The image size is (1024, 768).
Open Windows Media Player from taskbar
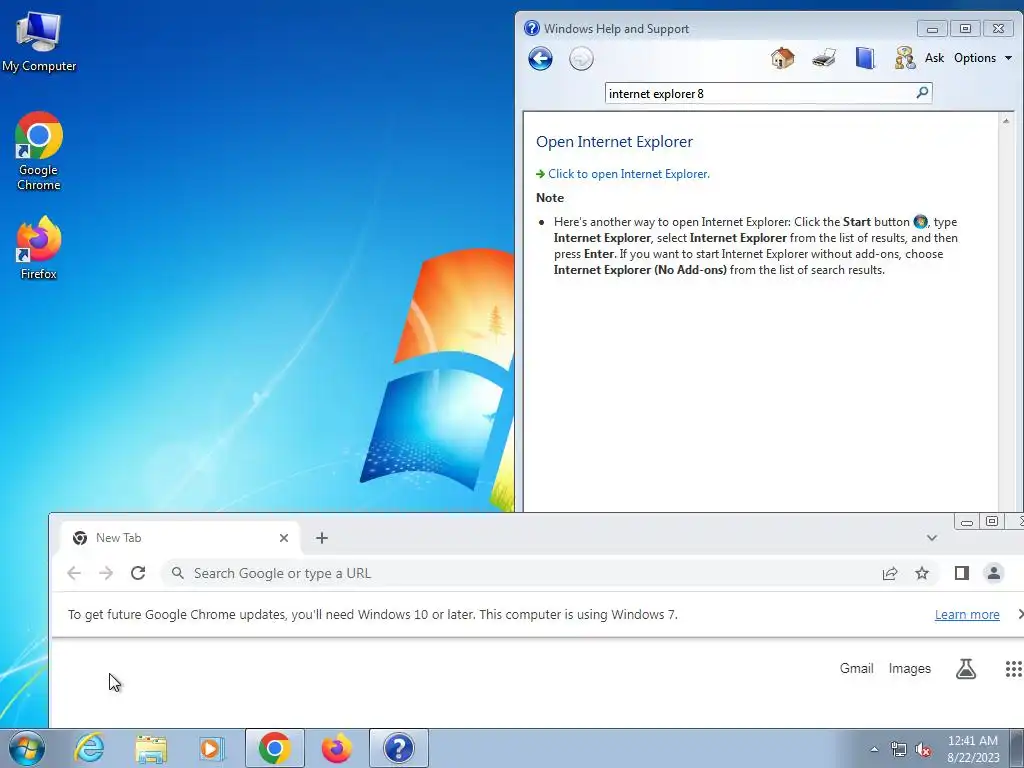212,748
